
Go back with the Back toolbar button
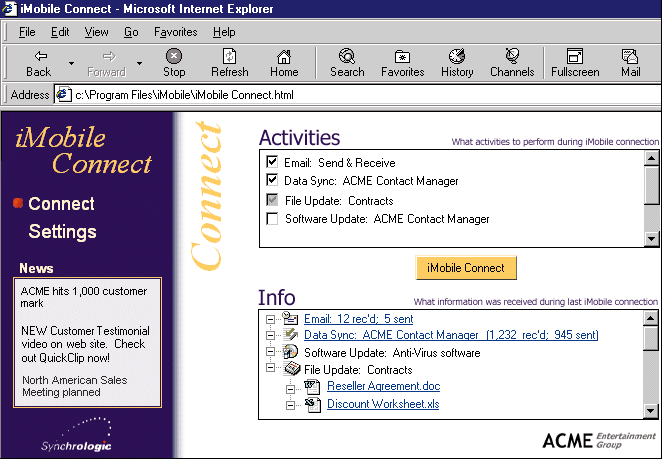click(x=39, y=63)
